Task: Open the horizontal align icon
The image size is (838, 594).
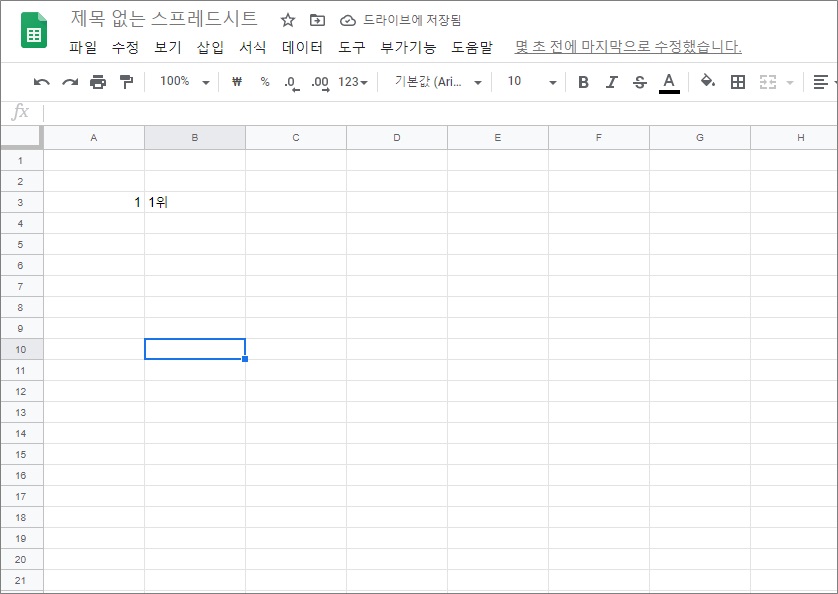Action: [x=820, y=82]
